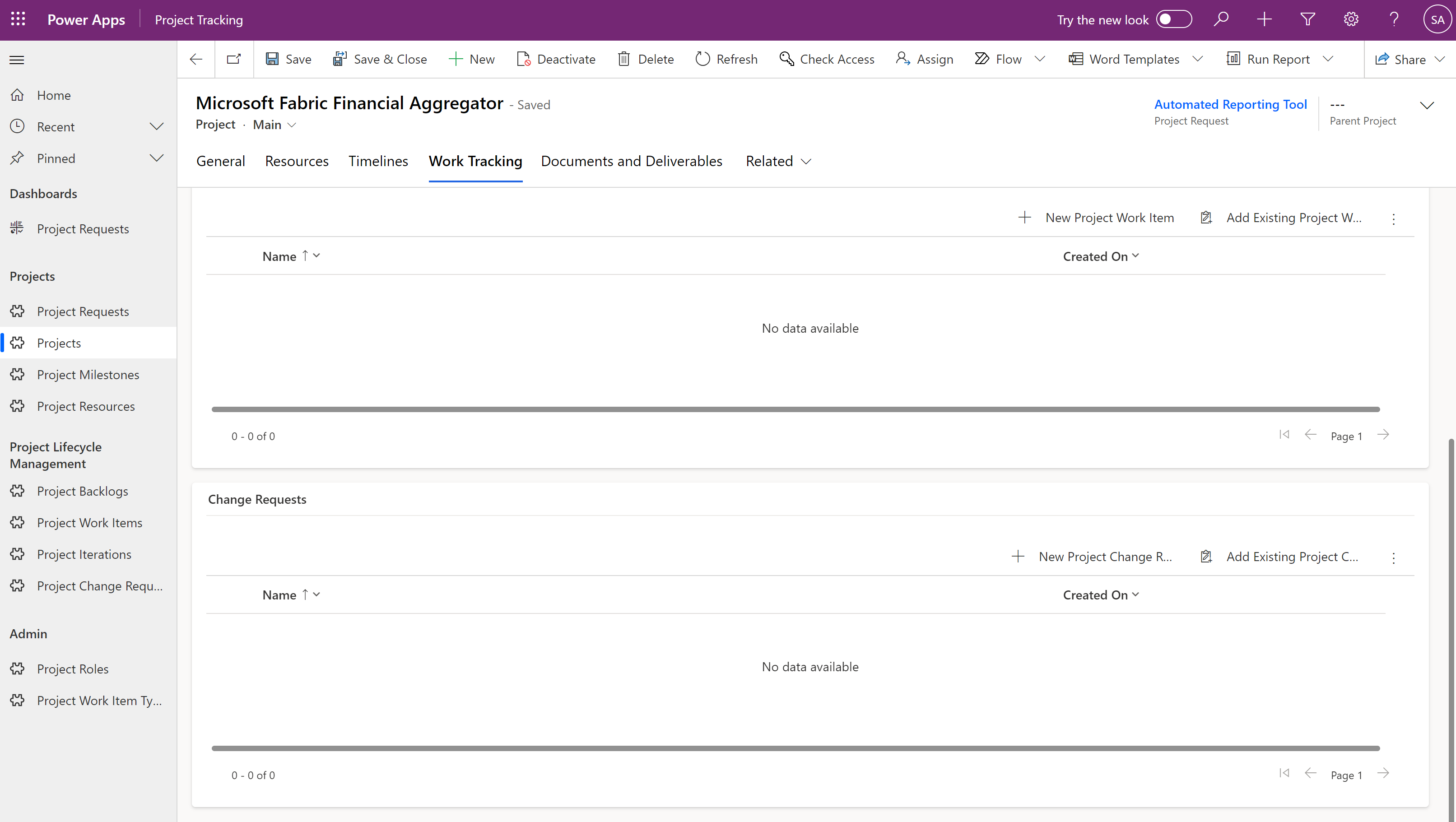This screenshot has width=1456, height=822.
Task: Click the search magnifier icon
Action: point(1221,19)
